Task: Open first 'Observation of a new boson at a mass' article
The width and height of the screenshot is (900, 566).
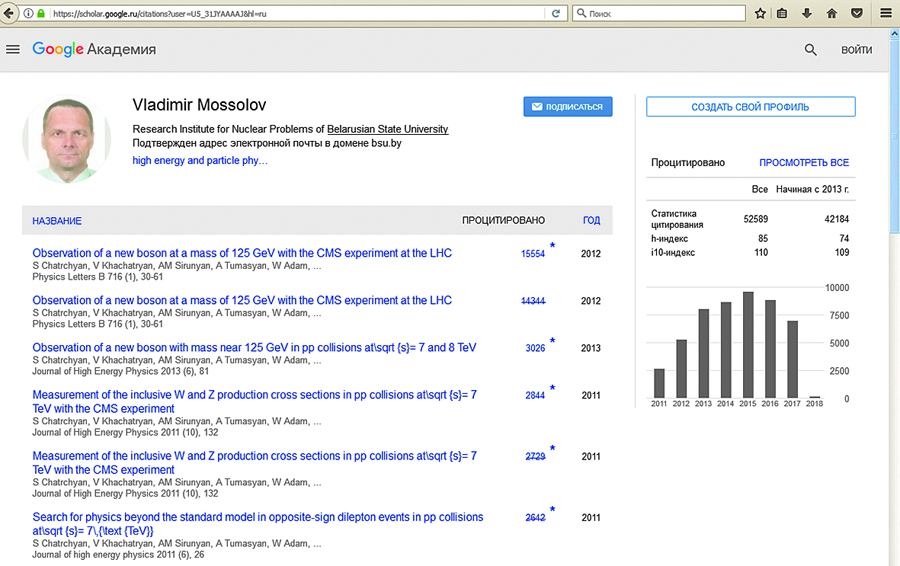Action: (x=242, y=253)
